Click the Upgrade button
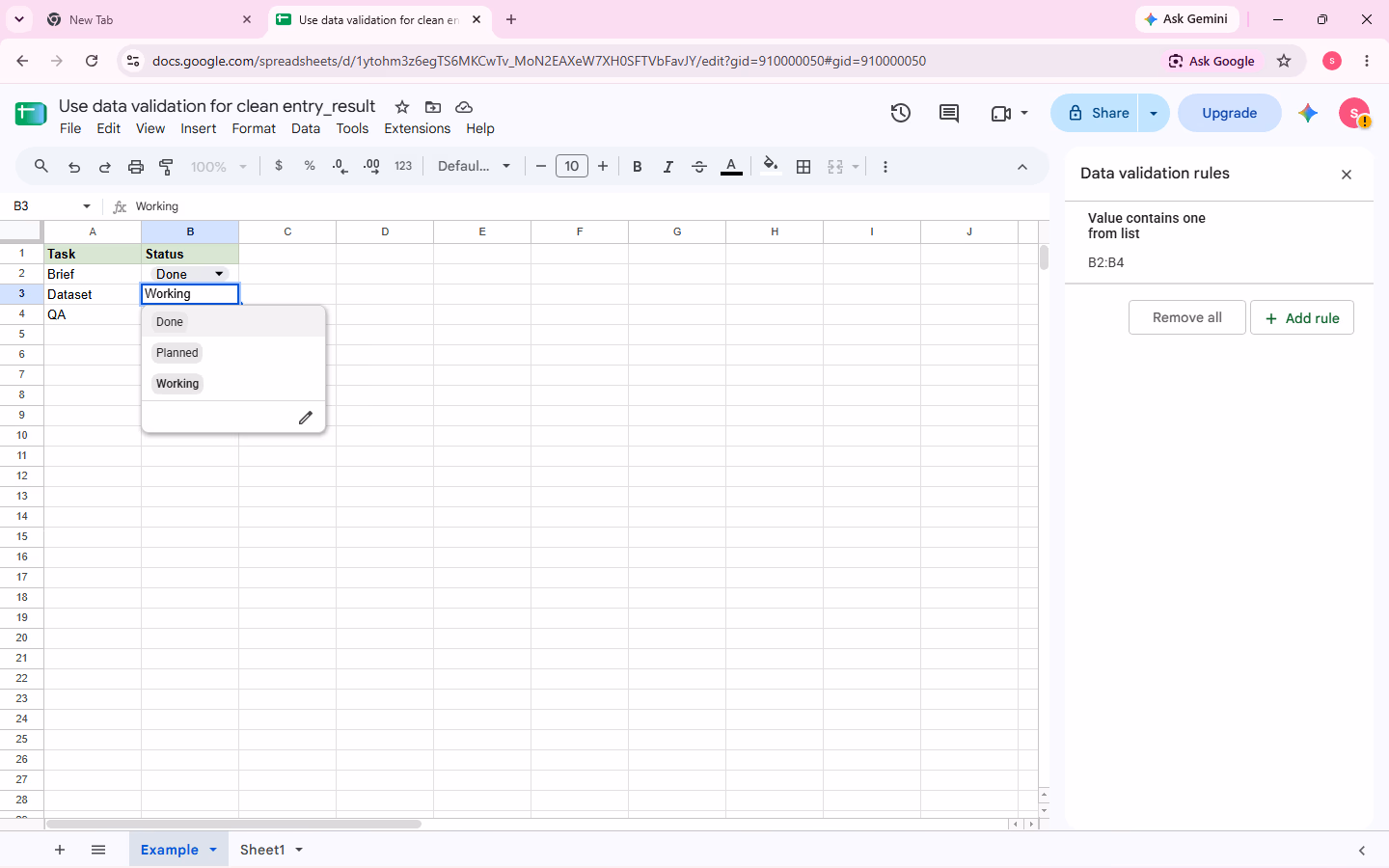Screen dimensions: 1389x868 pyautogui.click(x=1230, y=113)
